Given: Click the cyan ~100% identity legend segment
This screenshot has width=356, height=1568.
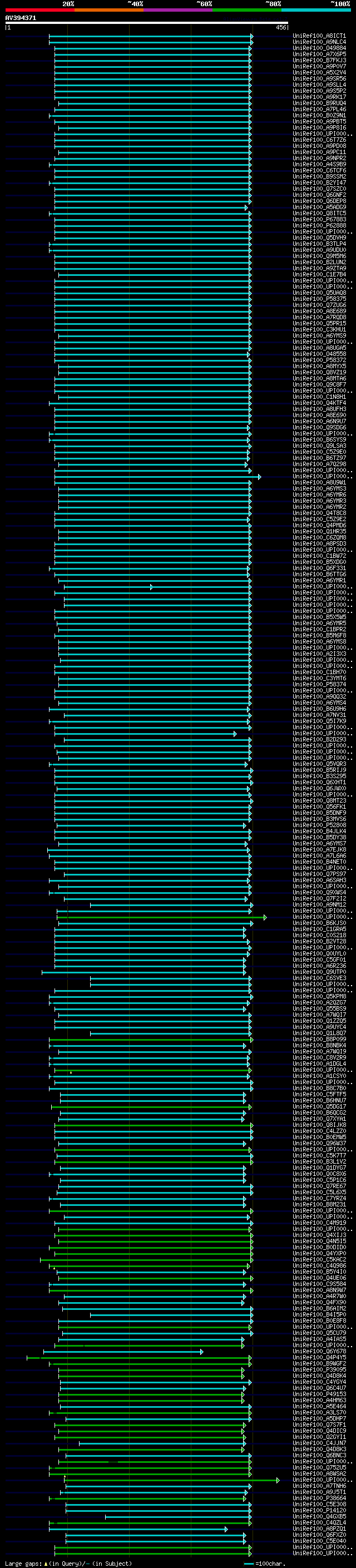Looking at the screenshot, I should pos(316,10).
